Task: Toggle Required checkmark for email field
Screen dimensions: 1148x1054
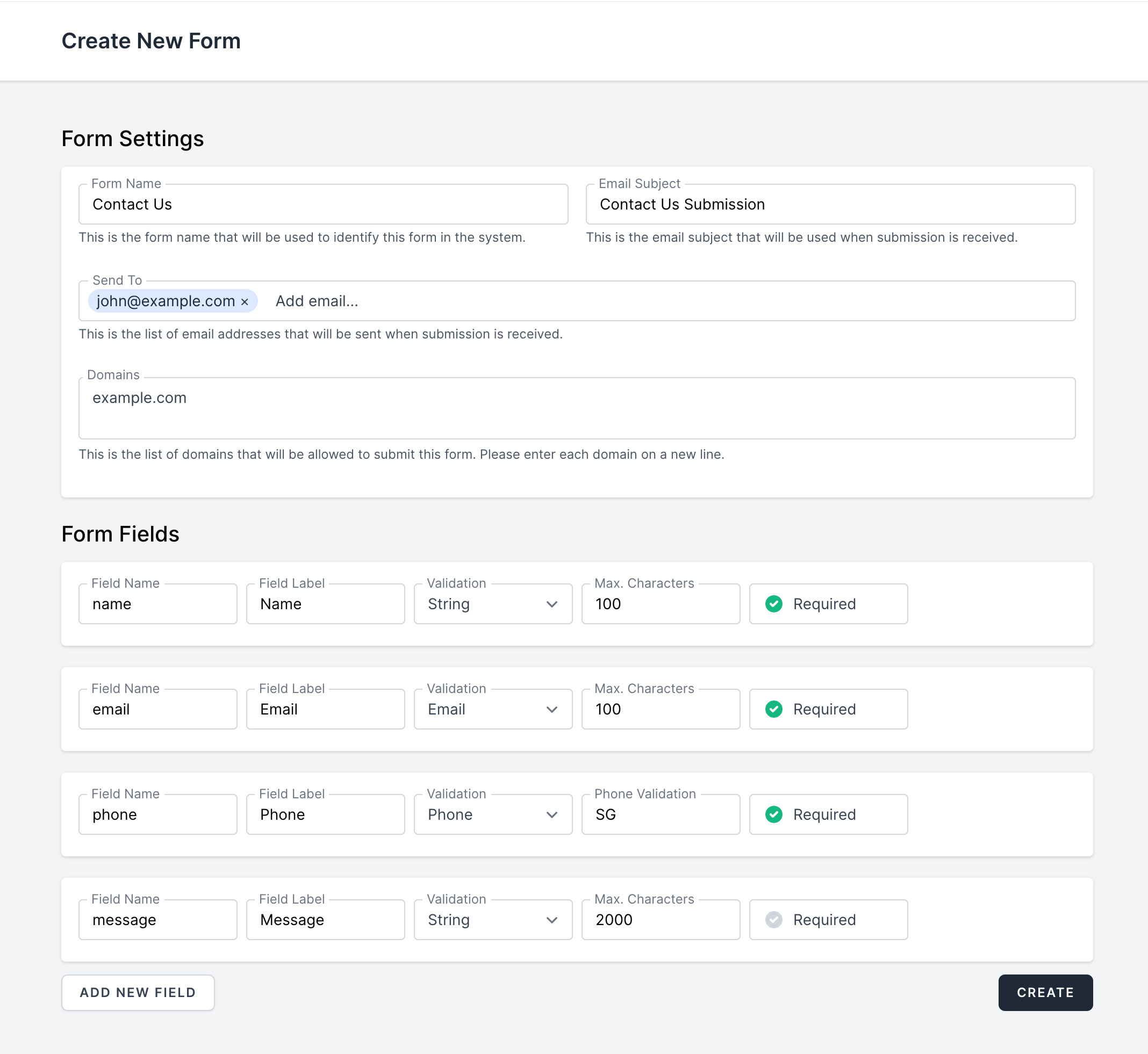Action: [773, 709]
